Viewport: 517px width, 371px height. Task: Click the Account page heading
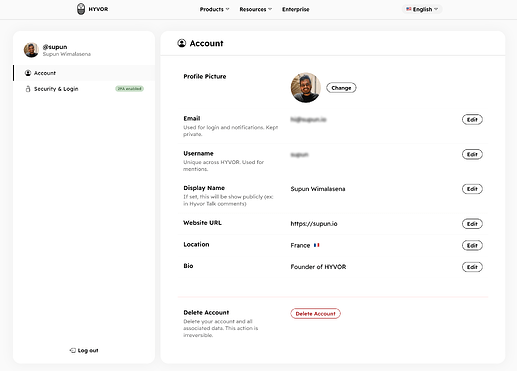tap(206, 43)
